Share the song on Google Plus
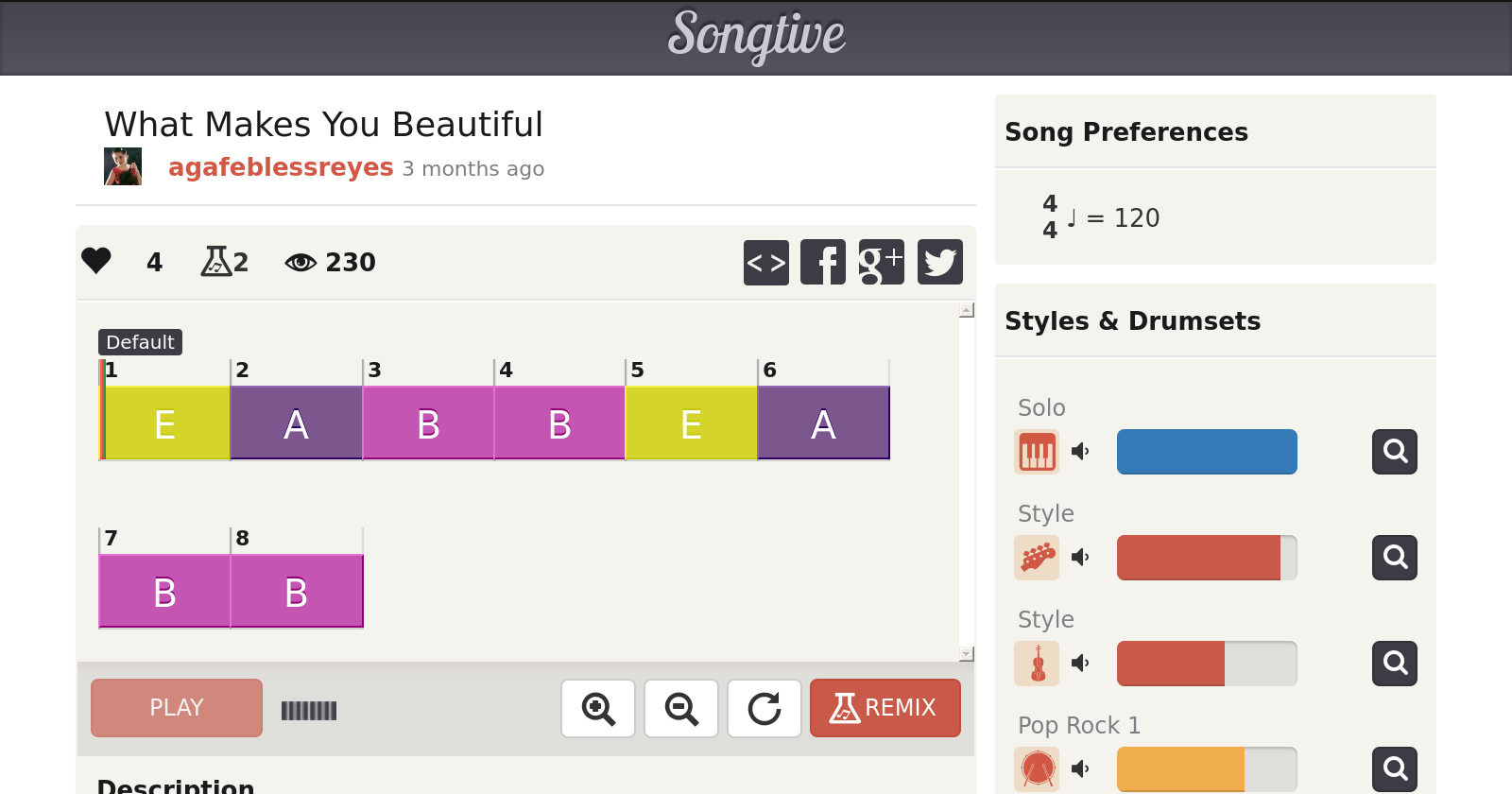Viewport: 1512px width, 794px height. pos(881,262)
